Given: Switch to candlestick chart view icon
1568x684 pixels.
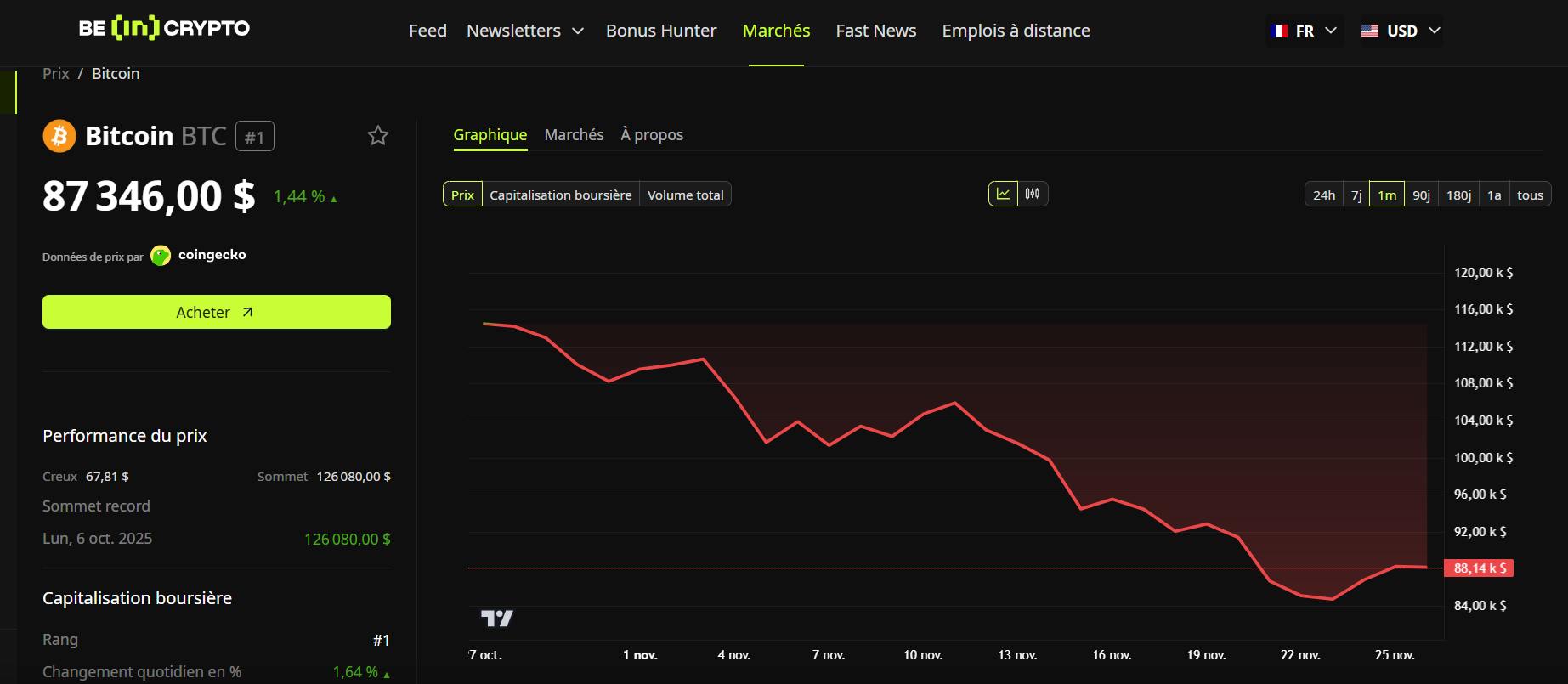Looking at the screenshot, I should 1033,194.
